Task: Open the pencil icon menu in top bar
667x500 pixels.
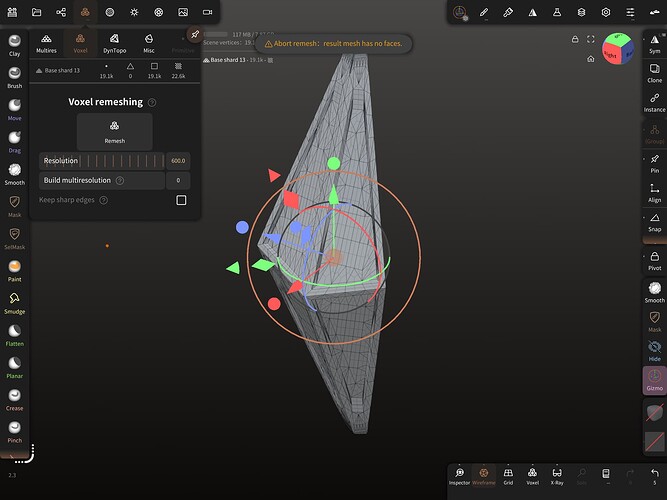Action: [x=484, y=12]
